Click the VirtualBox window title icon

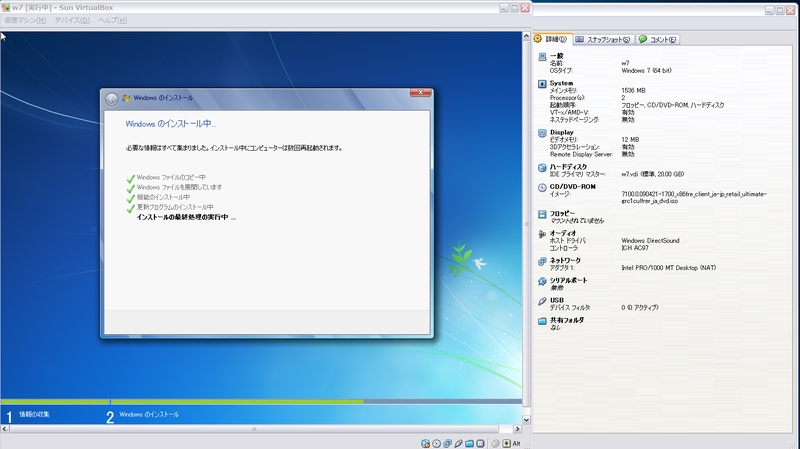click(x=6, y=8)
